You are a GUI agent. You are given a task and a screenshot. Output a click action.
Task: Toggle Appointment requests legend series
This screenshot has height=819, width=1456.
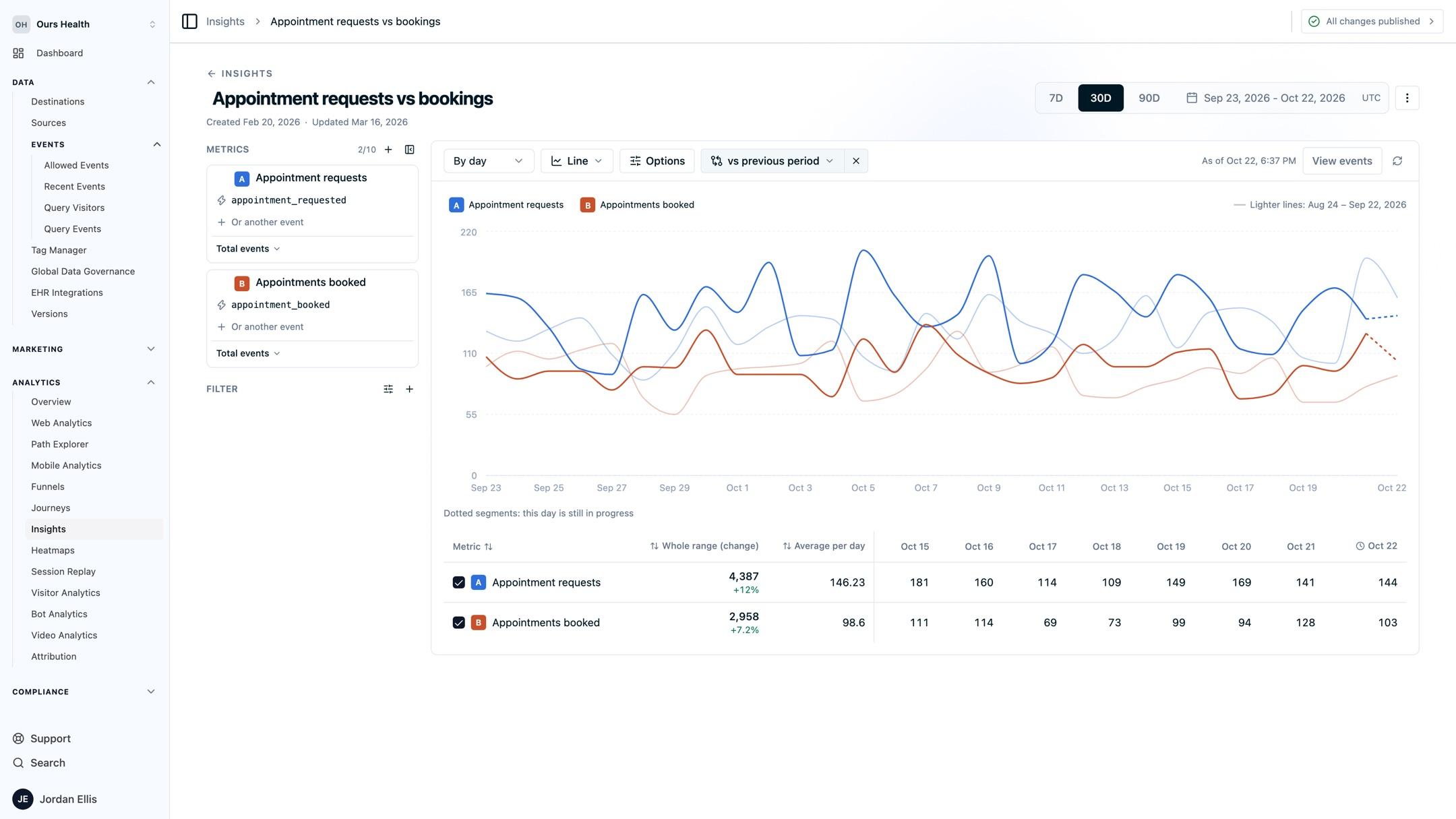point(506,205)
